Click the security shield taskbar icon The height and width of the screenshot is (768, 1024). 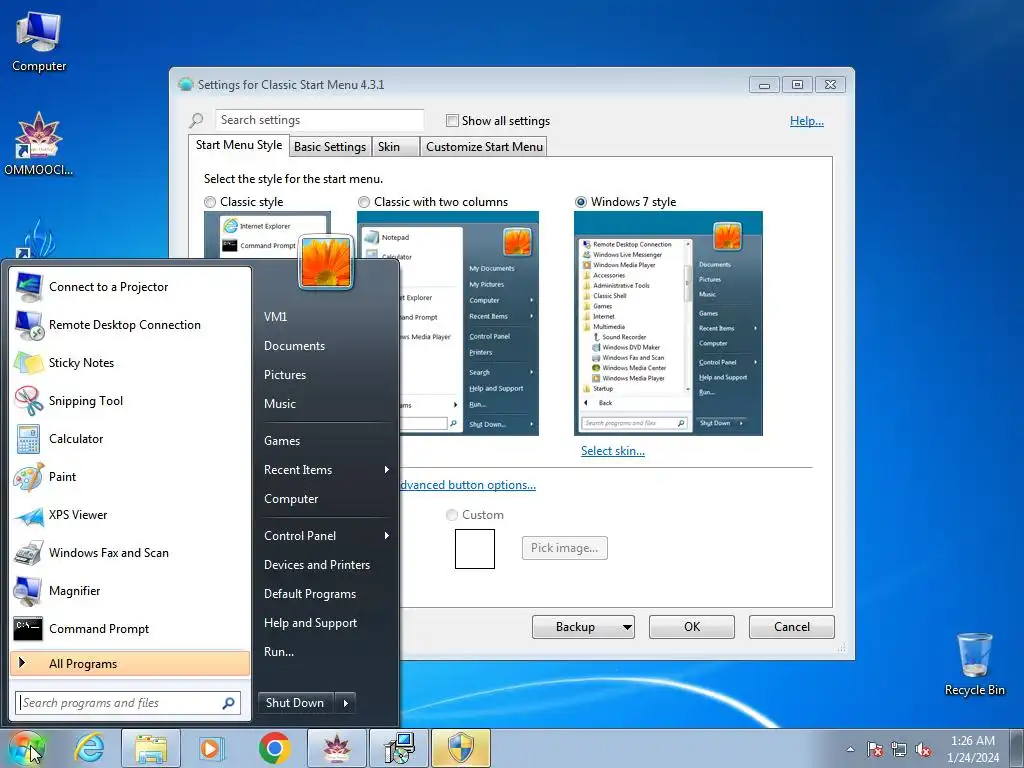click(460, 748)
